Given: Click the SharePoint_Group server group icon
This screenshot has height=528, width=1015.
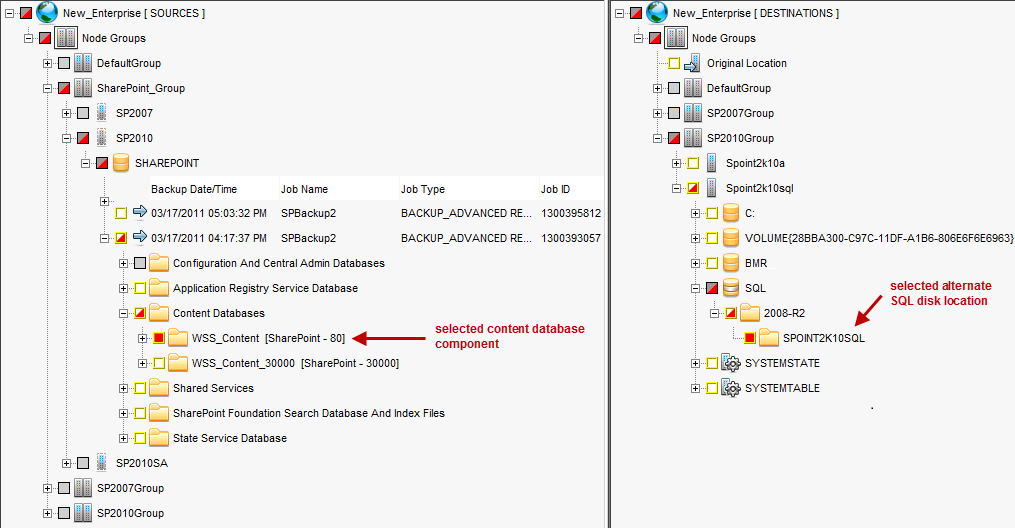Looking at the screenshot, I should (x=83, y=88).
